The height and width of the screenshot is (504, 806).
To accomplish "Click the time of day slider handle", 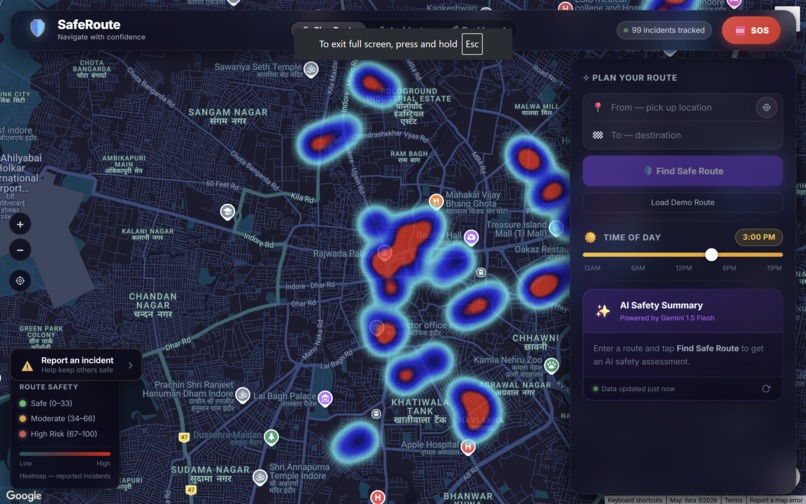I will click(711, 255).
